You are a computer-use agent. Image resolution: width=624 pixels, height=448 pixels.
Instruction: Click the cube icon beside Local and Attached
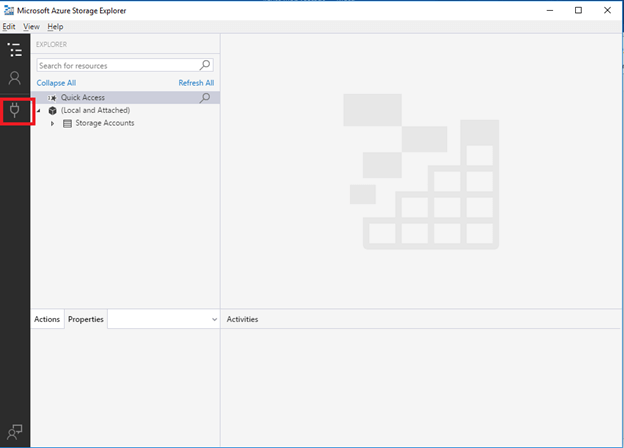point(53,111)
